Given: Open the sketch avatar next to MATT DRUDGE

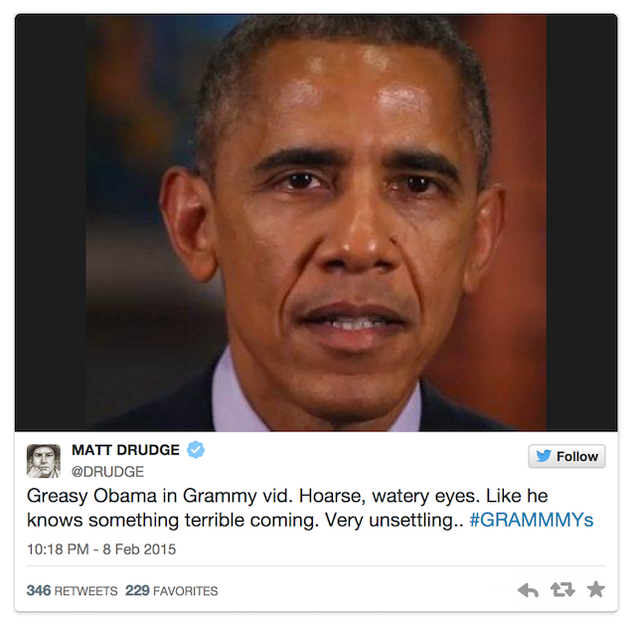Looking at the screenshot, I should tap(43, 461).
